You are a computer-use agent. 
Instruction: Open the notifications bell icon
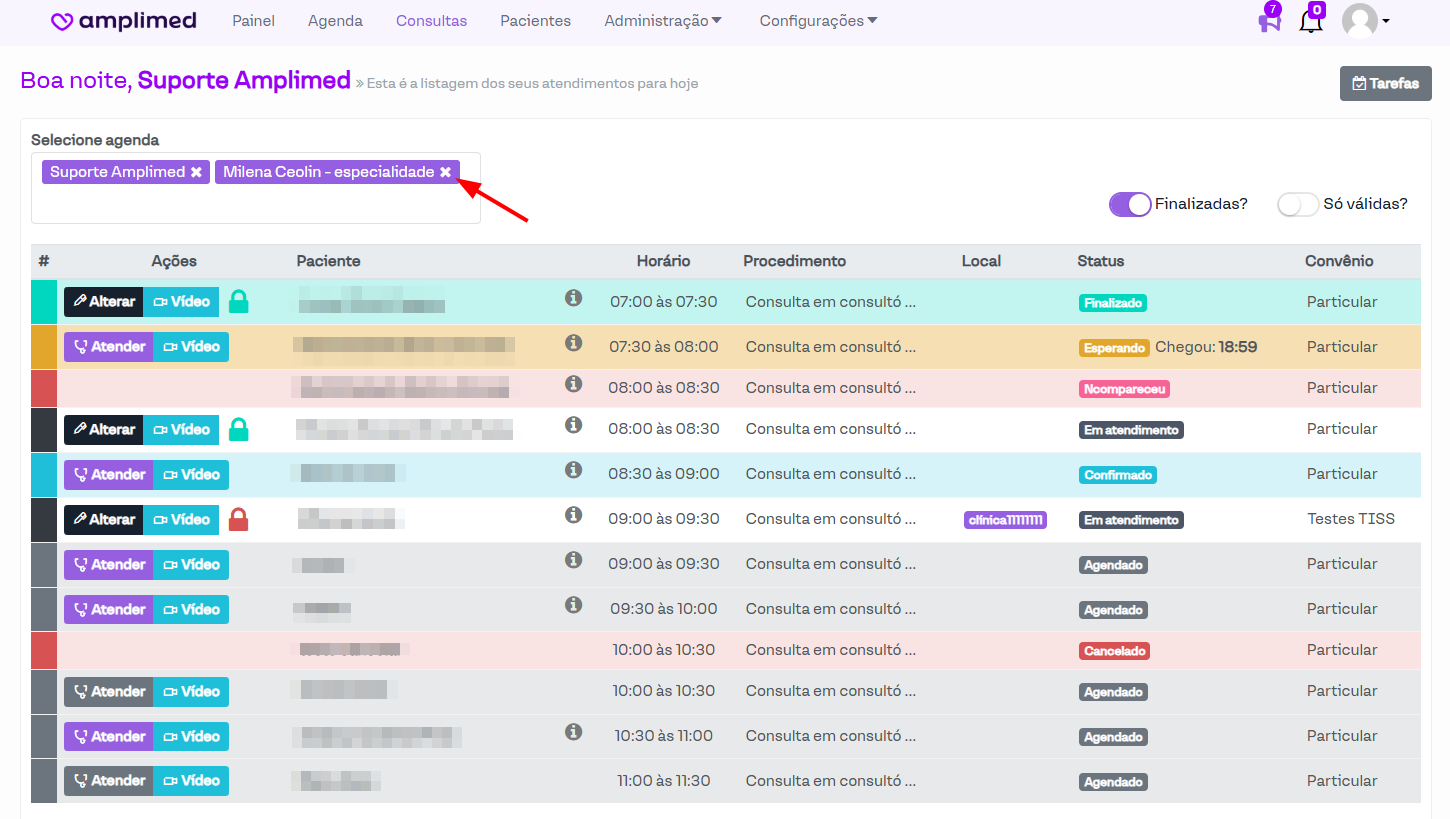(x=1311, y=21)
